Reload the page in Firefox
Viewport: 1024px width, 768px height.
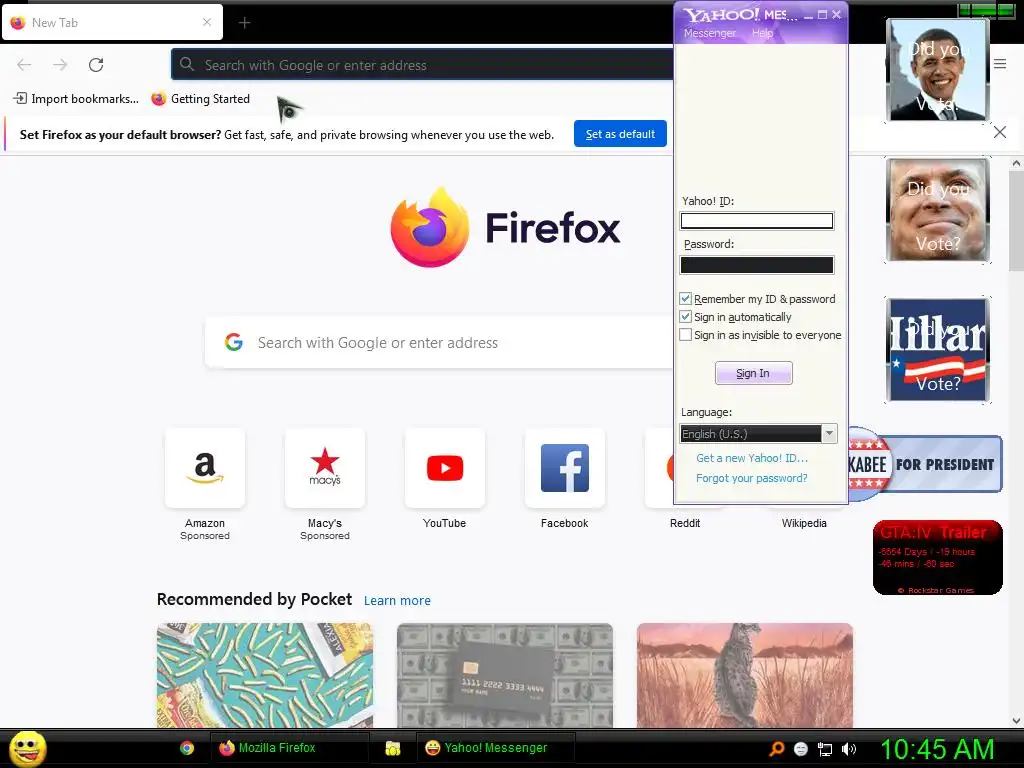click(96, 65)
